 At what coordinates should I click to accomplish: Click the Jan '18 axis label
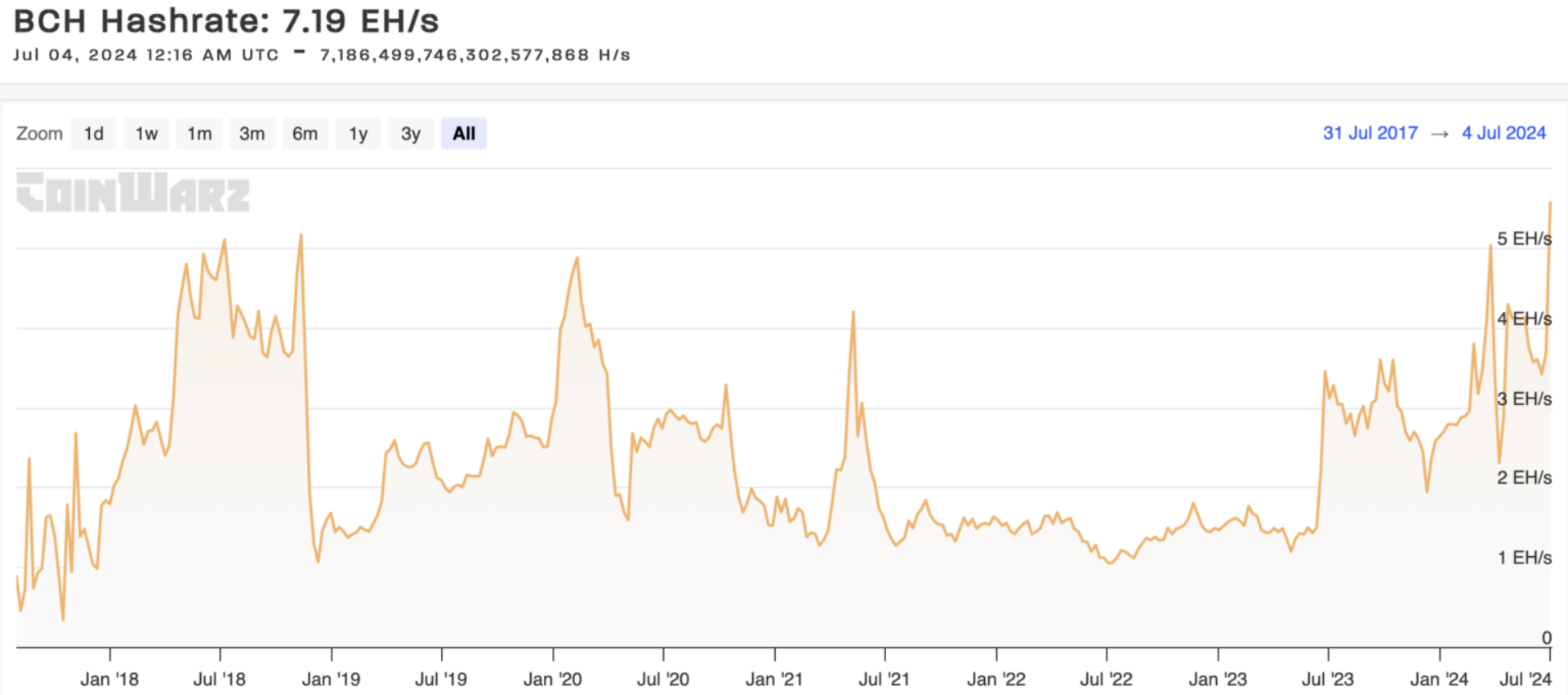[109, 679]
